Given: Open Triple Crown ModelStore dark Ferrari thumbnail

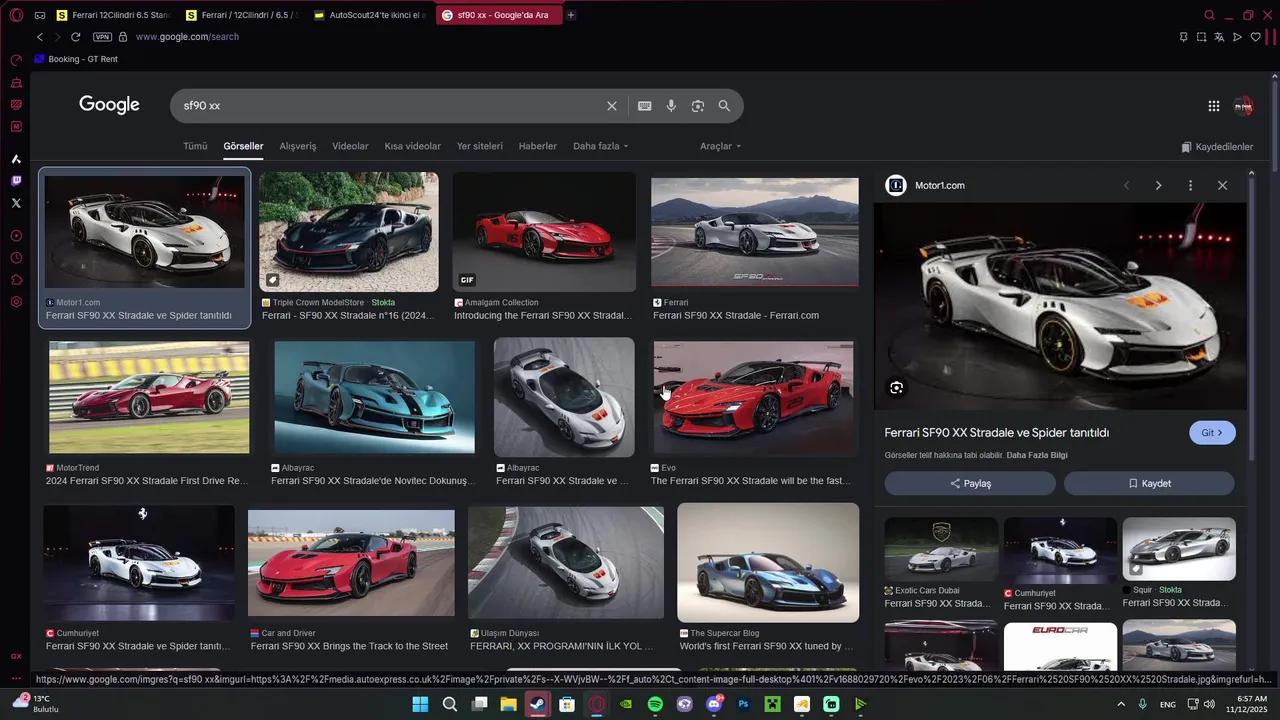Looking at the screenshot, I should click(348, 232).
